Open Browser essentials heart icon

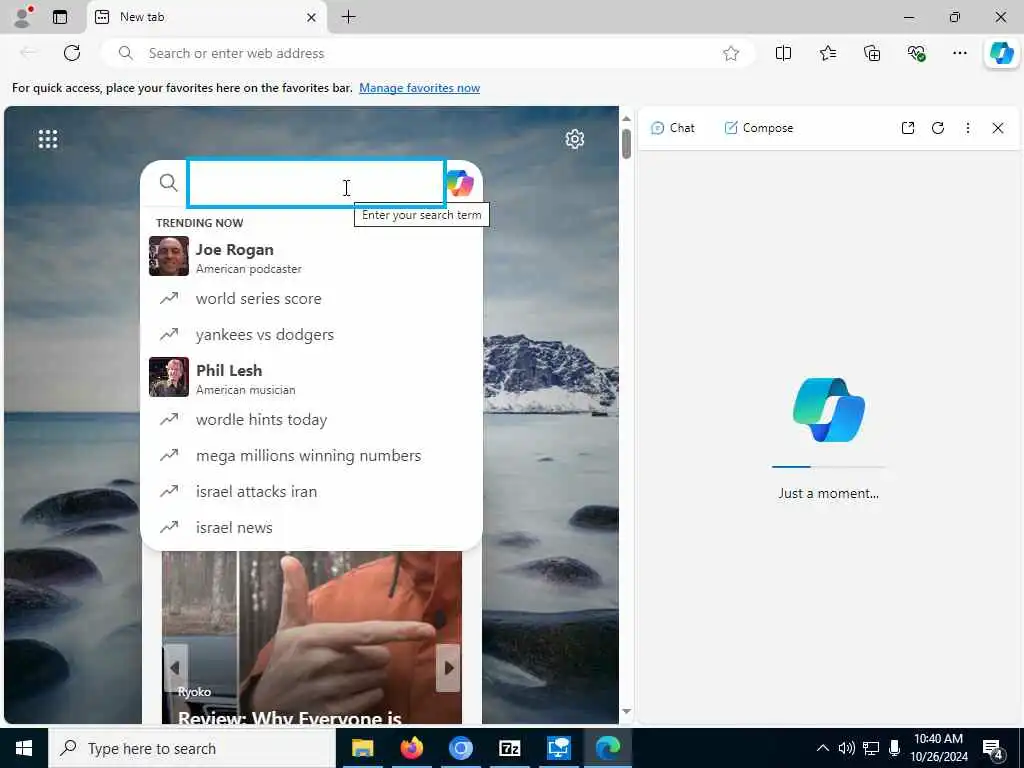(916, 54)
